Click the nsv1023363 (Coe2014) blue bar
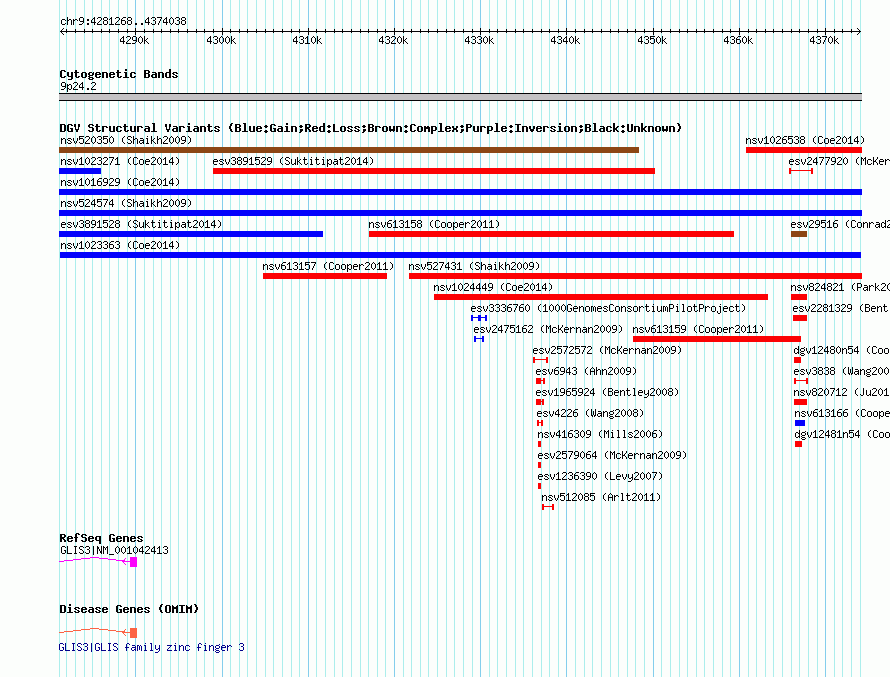The width and height of the screenshot is (890, 677). (460, 255)
